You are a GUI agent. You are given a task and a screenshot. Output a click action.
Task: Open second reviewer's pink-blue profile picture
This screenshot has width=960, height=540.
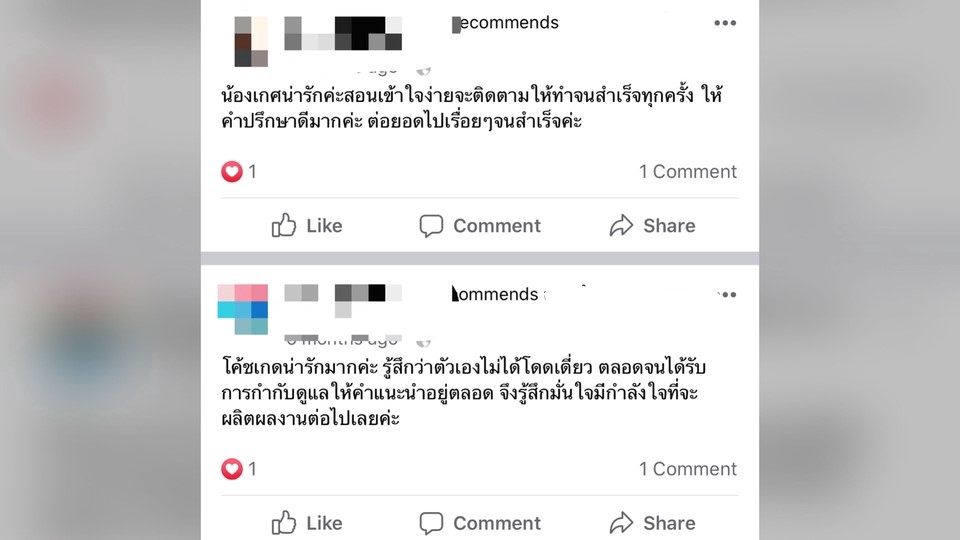(x=242, y=309)
